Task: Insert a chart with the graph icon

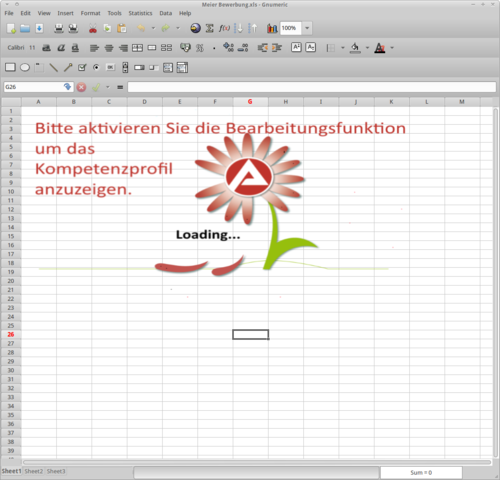Action: click(x=272, y=28)
